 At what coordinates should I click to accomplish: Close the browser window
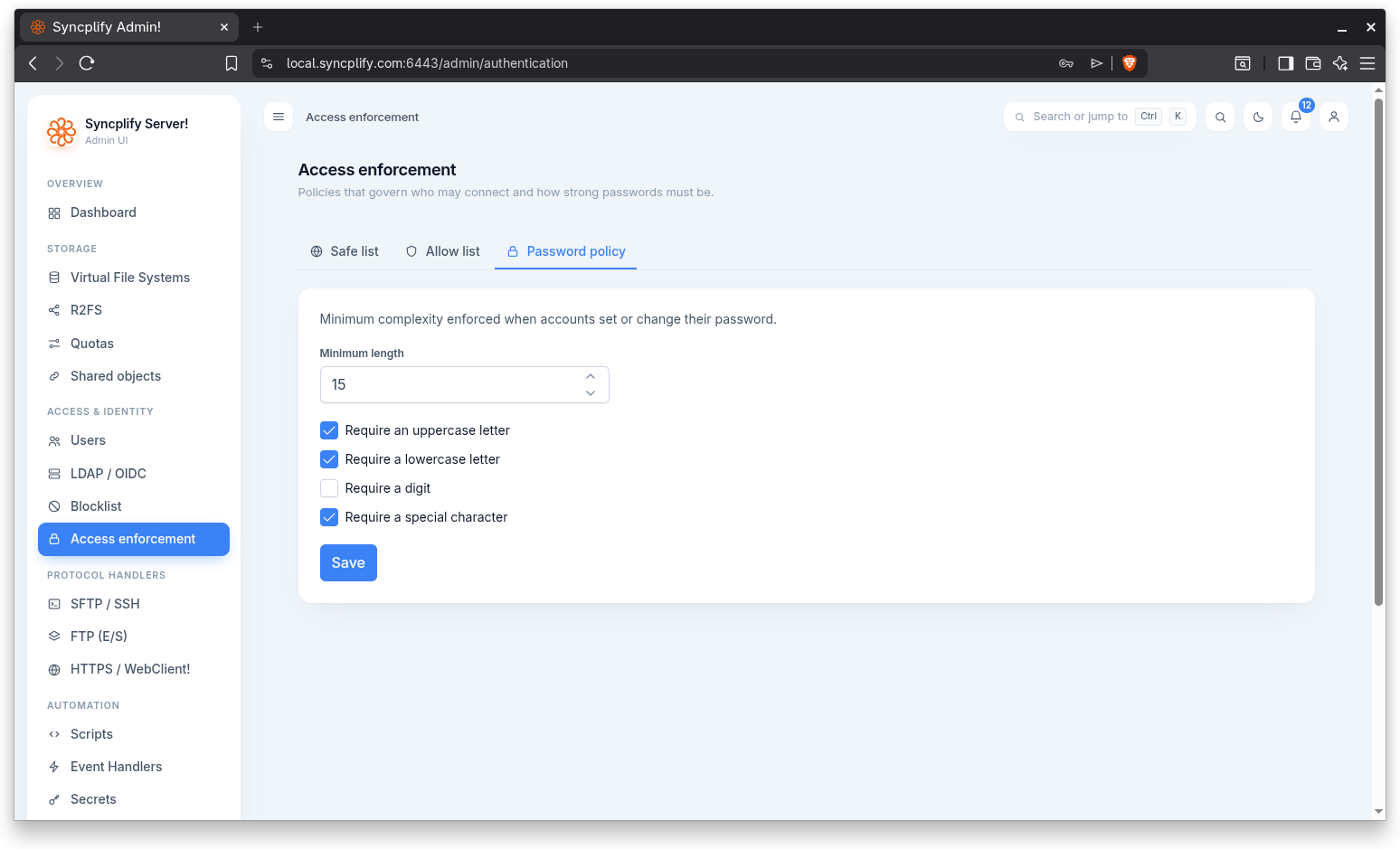1371,28
